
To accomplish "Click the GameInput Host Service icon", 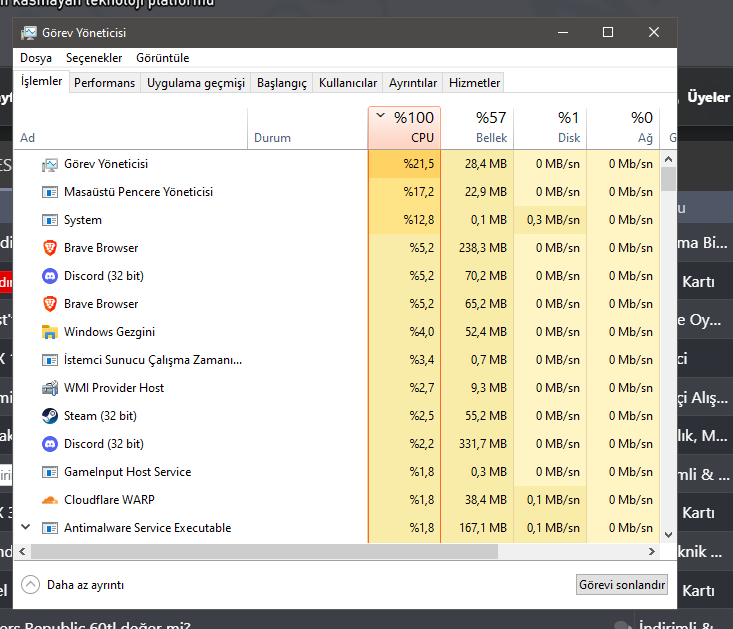I will (50, 472).
